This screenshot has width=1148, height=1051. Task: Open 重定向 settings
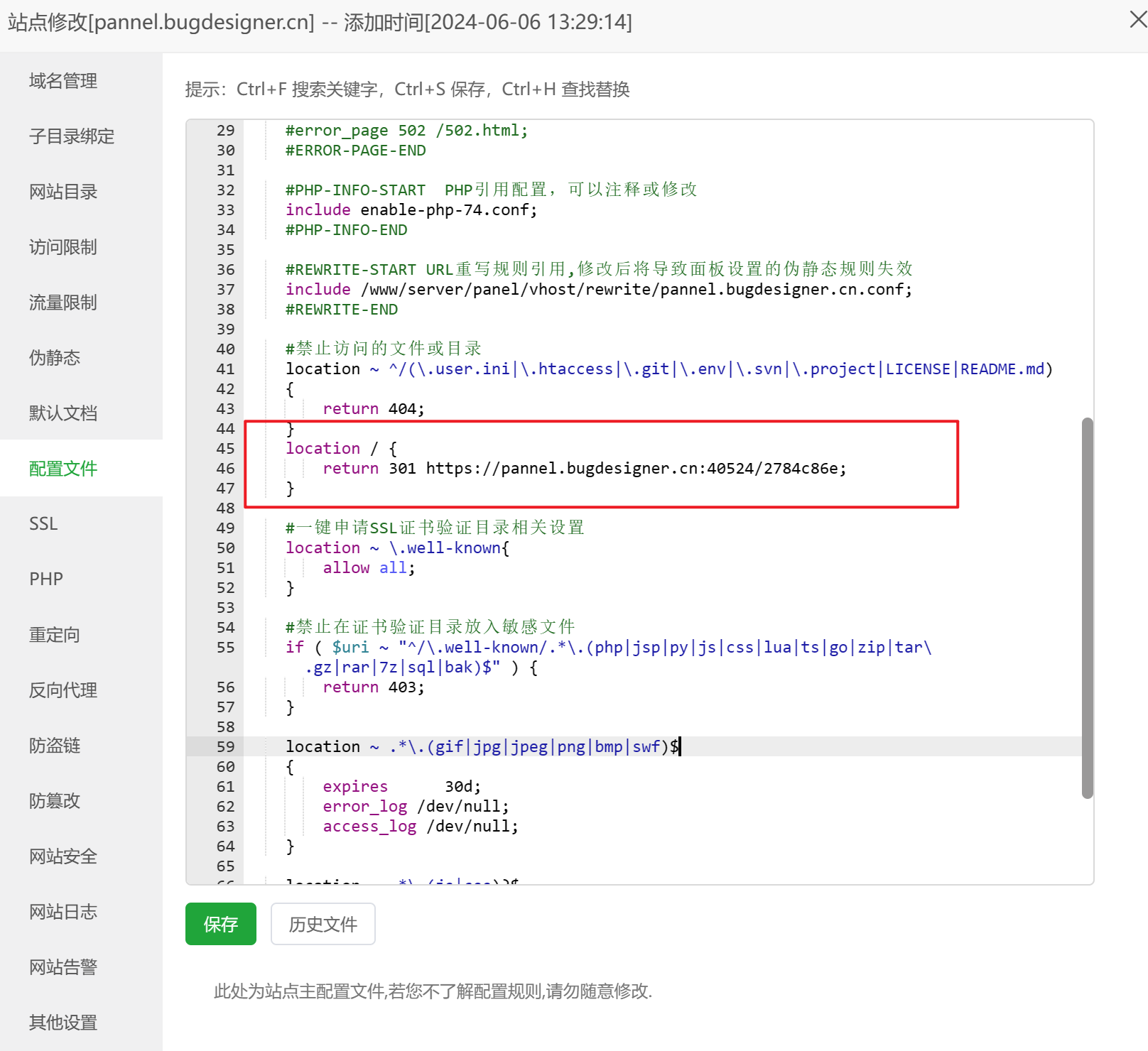(x=55, y=635)
